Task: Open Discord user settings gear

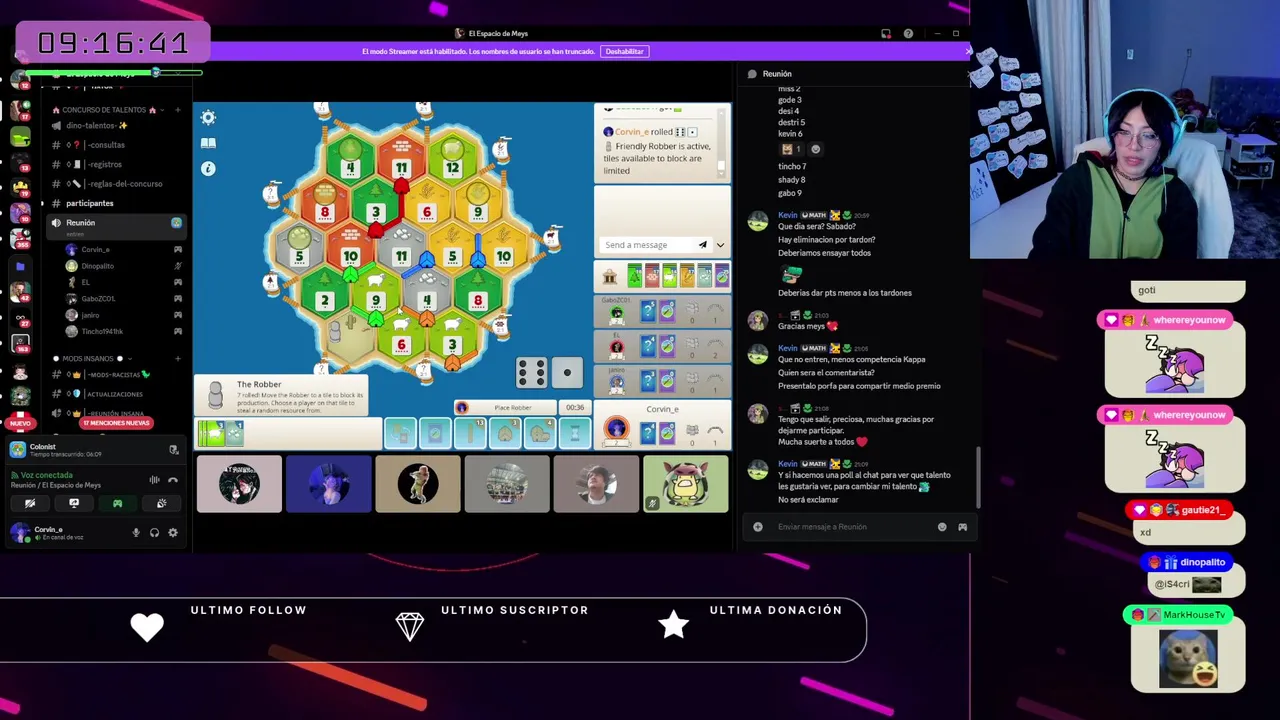Action: [173, 533]
